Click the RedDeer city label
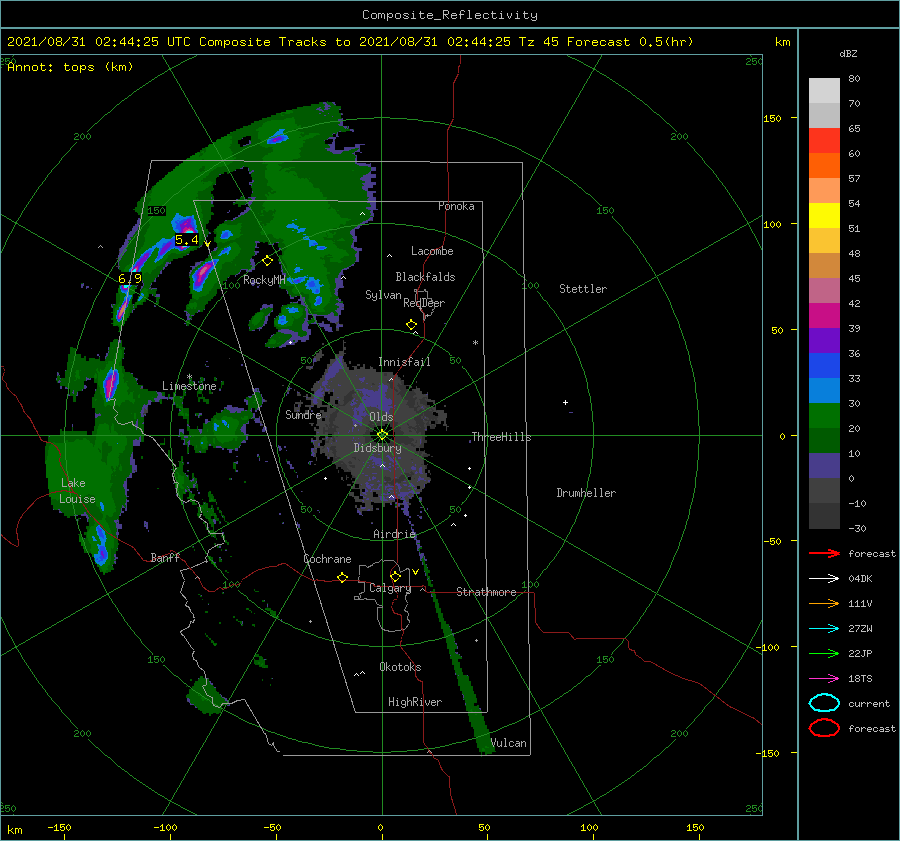Screen dimensions: 900x841 pyautogui.click(x=424, y=303)
